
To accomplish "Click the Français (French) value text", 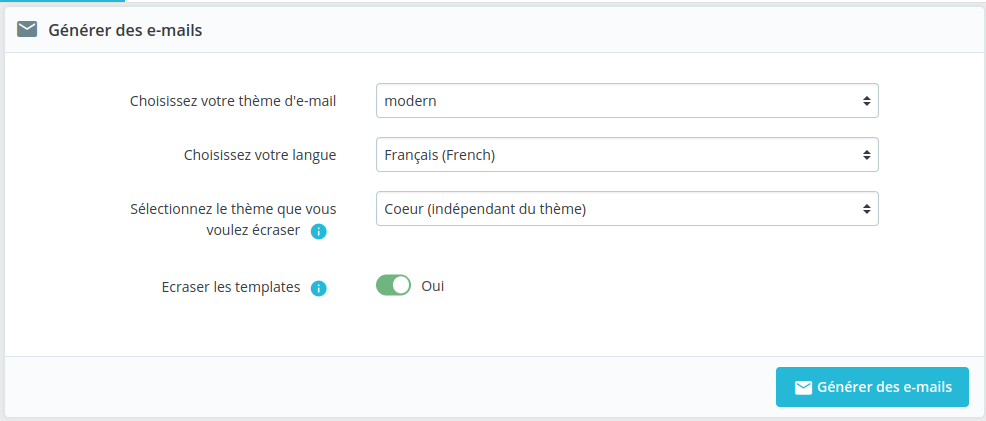I will [x=440, y=155].
